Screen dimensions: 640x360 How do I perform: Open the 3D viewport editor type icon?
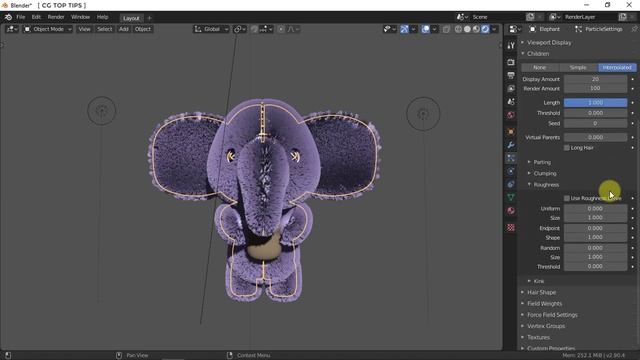pos(12,29)
